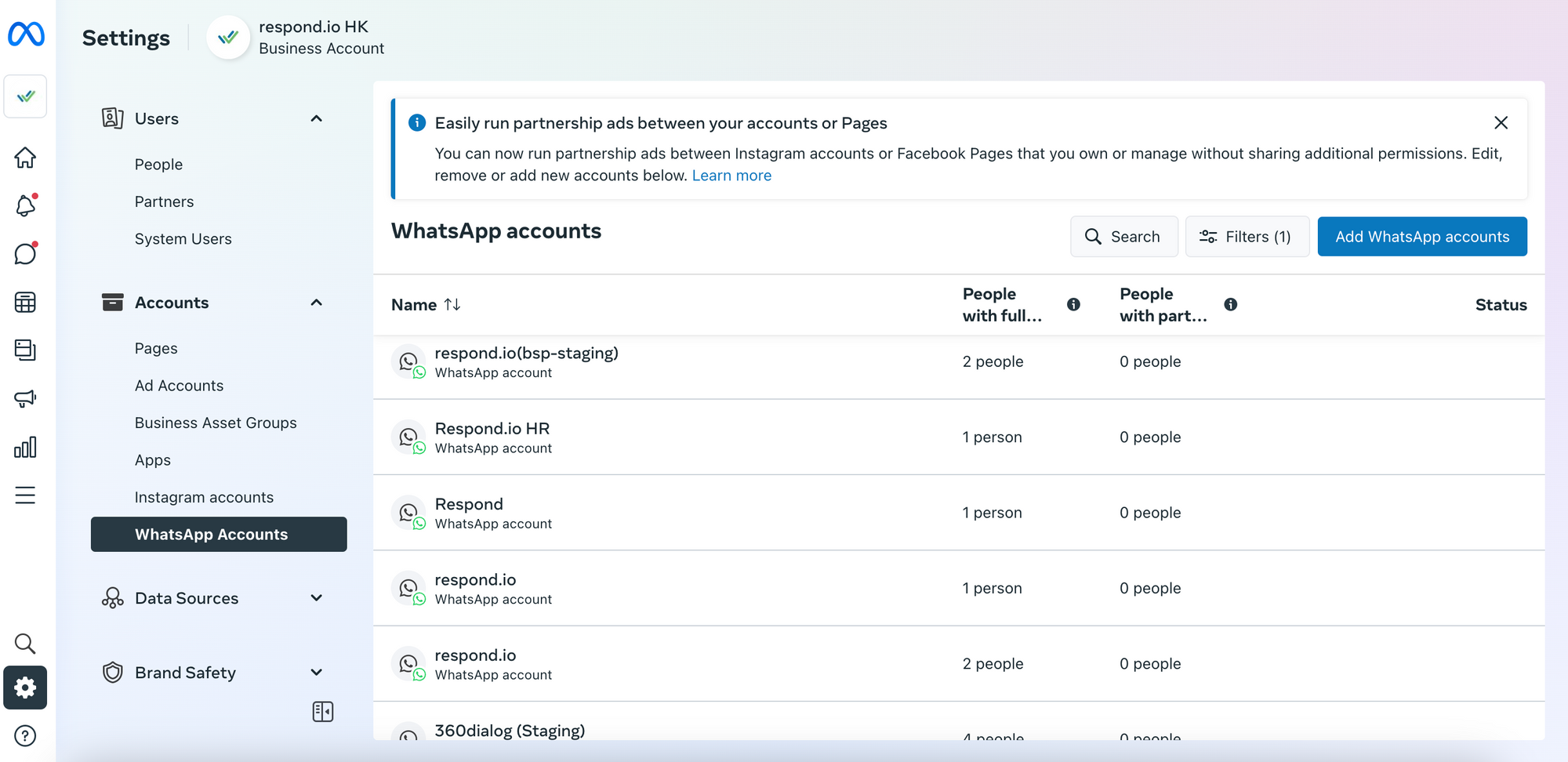
Task: Collapse the Accounts section
Action: tap(316, 303)
